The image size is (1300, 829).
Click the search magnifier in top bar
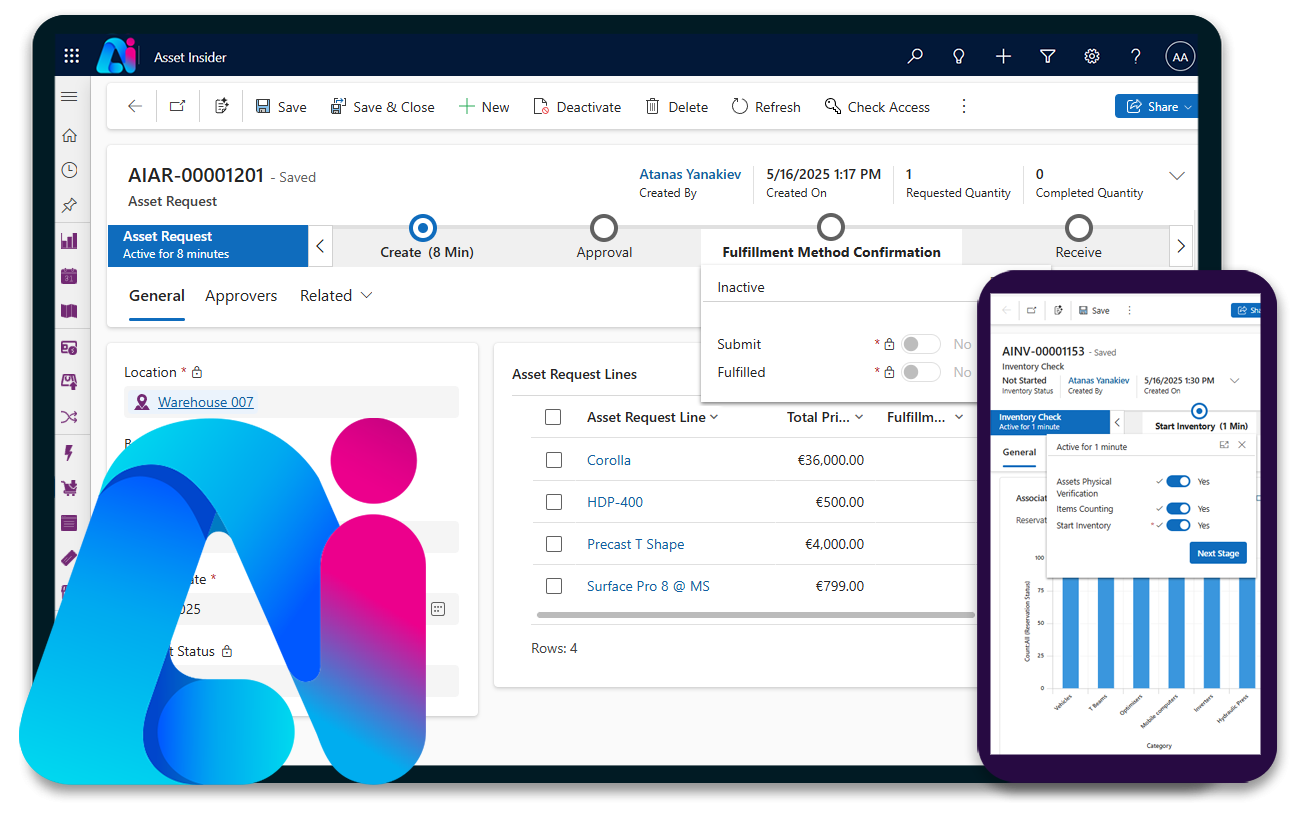(915, 57)
